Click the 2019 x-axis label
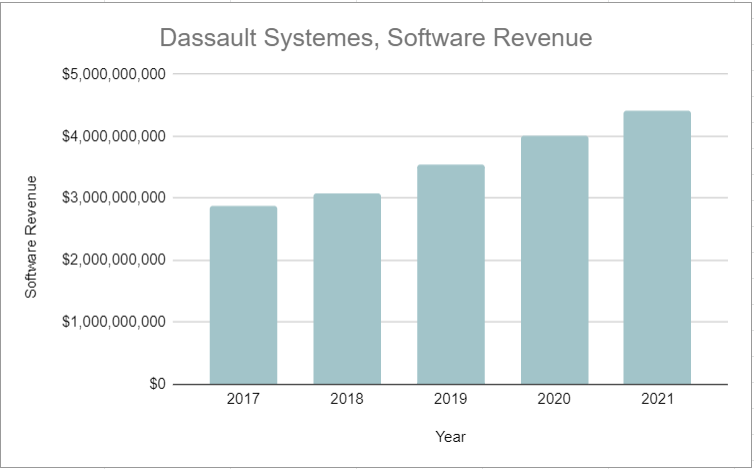Viewport: 754px width, 469px height. (x=451, y=399)
